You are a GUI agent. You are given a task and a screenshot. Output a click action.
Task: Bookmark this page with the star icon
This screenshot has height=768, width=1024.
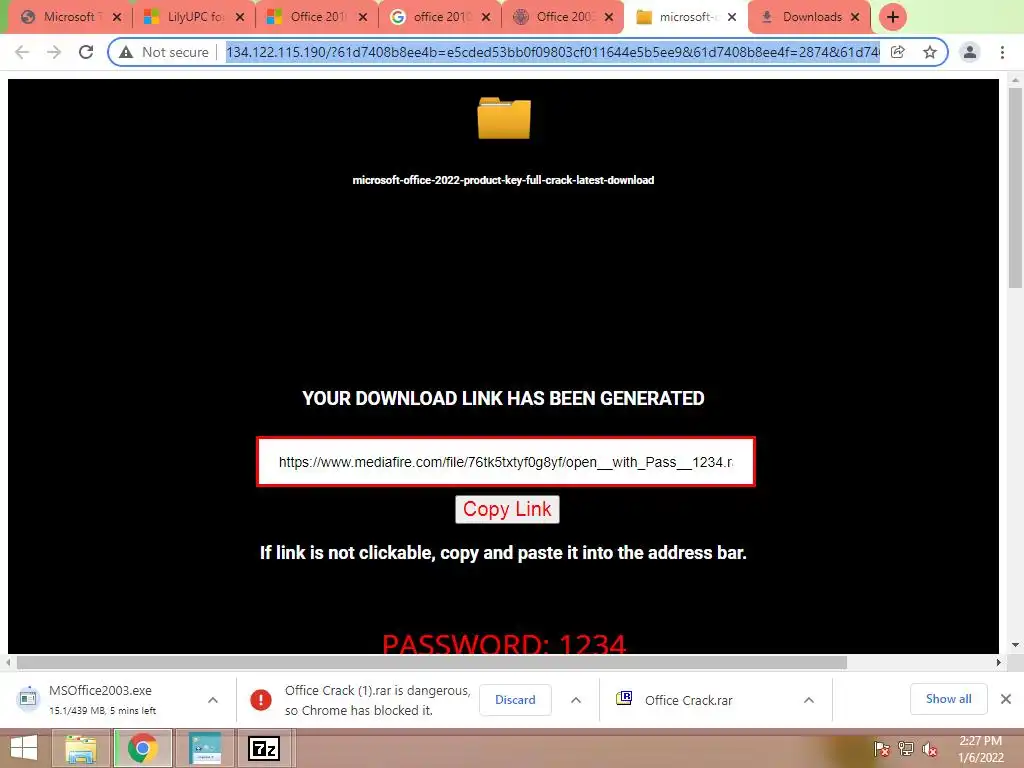(x=930, y=52)
